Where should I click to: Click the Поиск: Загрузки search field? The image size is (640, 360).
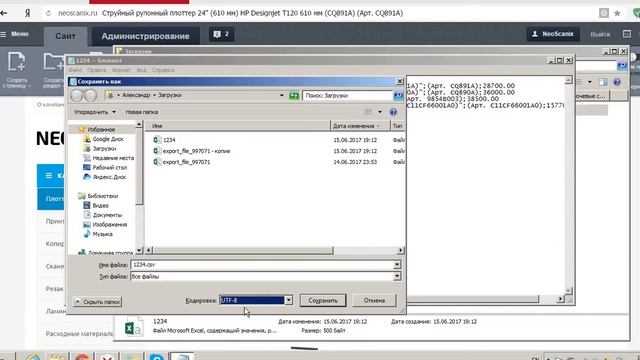tap(347, 96)
